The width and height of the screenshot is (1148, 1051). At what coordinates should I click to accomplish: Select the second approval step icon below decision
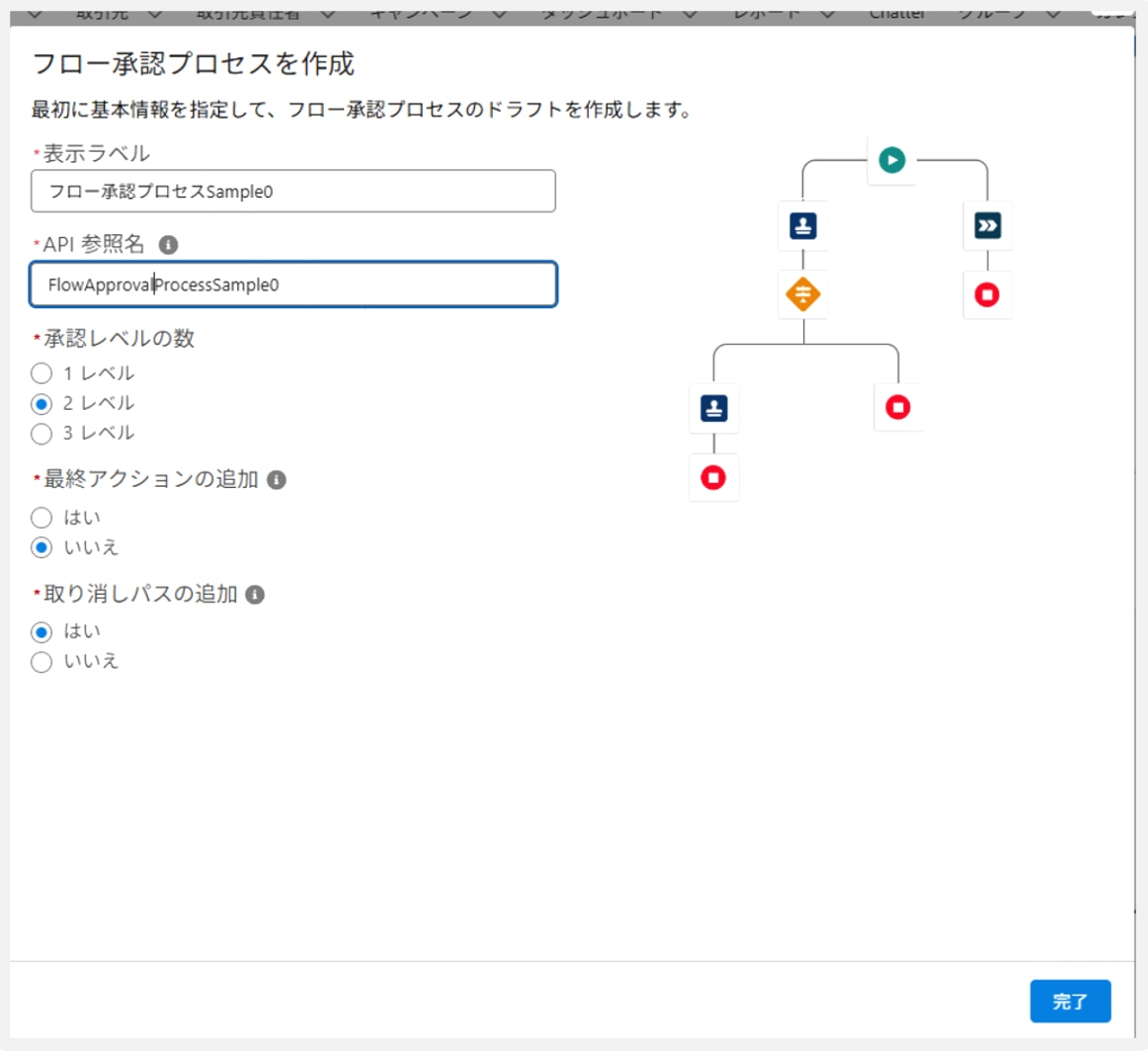713,408
